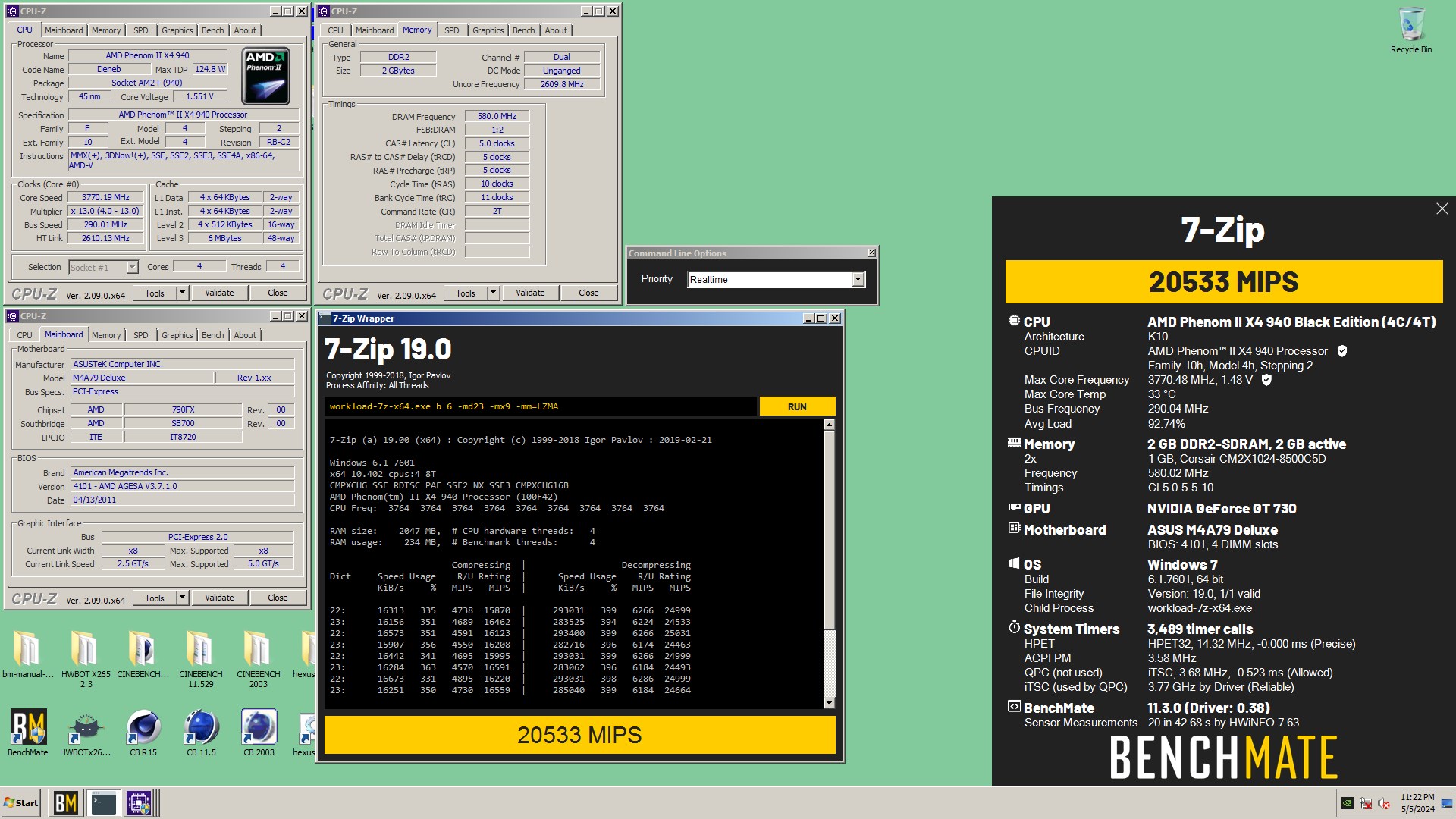The image size is (1456, 819).
Task: Open the CINEBENCH folder with sphere icon
Action: pos(143,654)
